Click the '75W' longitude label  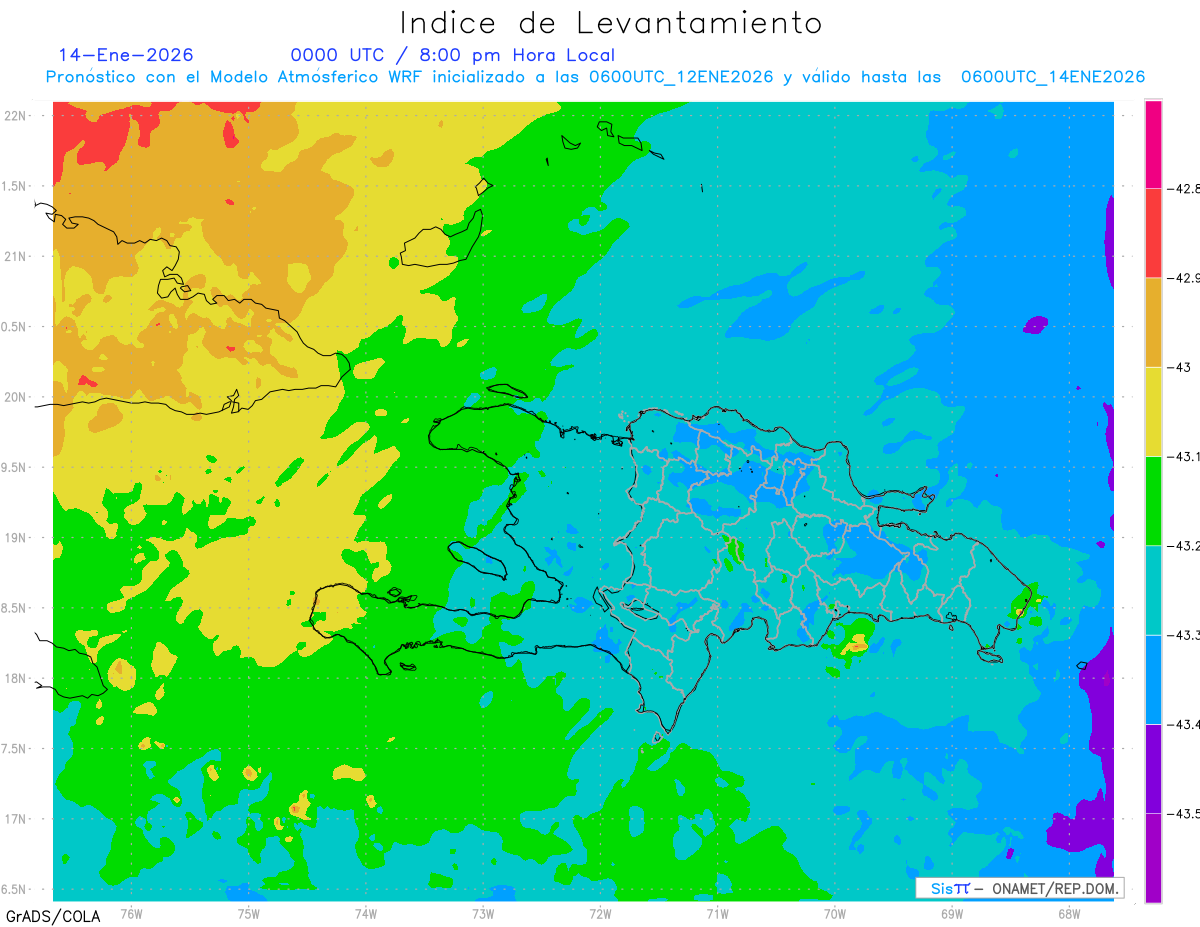click(x=248, y=913)
